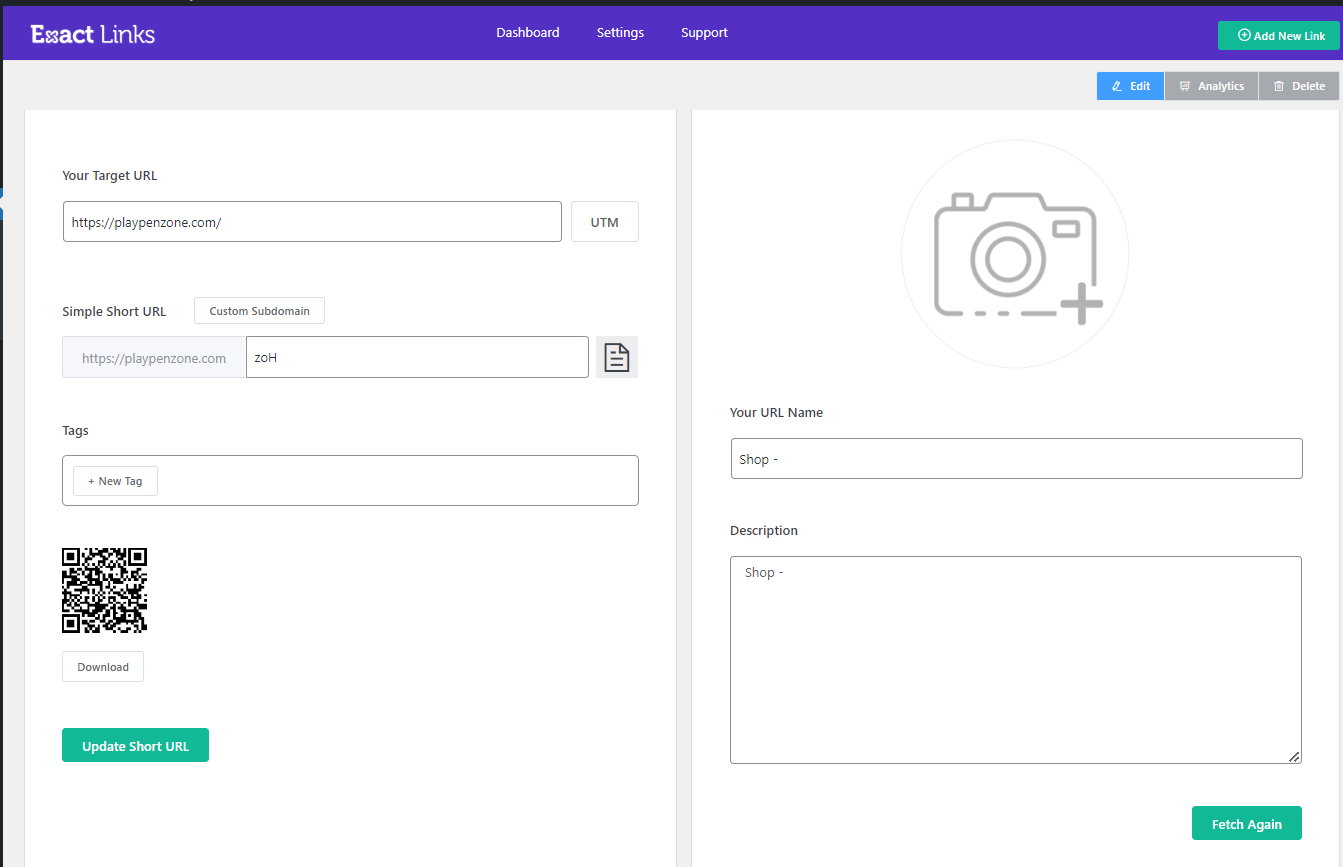This screenshot has width=1343, height=867.
Task: Click the Delete button
Action: [1299, 86]
